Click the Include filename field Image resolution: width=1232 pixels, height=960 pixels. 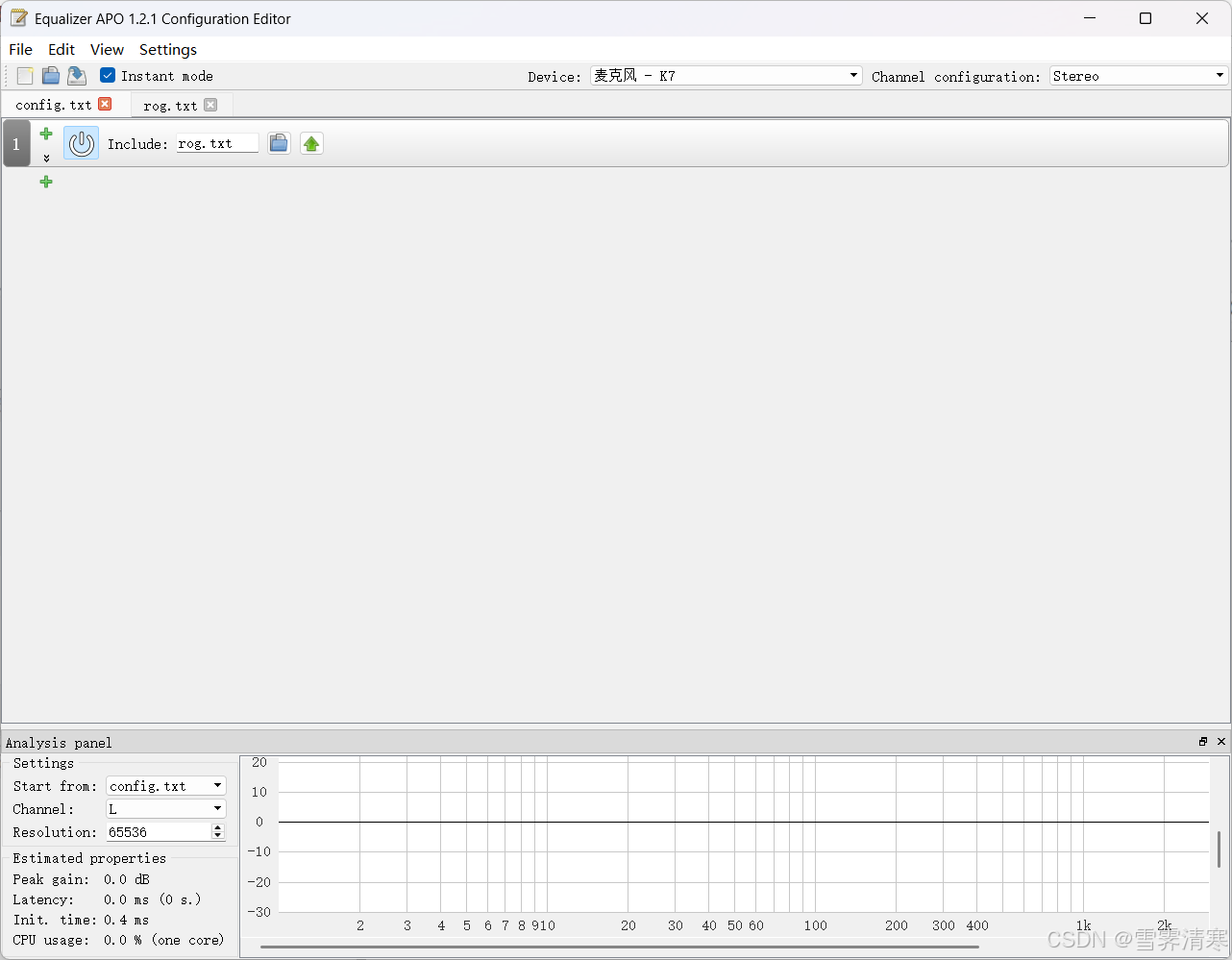click(x=215, y=142)
